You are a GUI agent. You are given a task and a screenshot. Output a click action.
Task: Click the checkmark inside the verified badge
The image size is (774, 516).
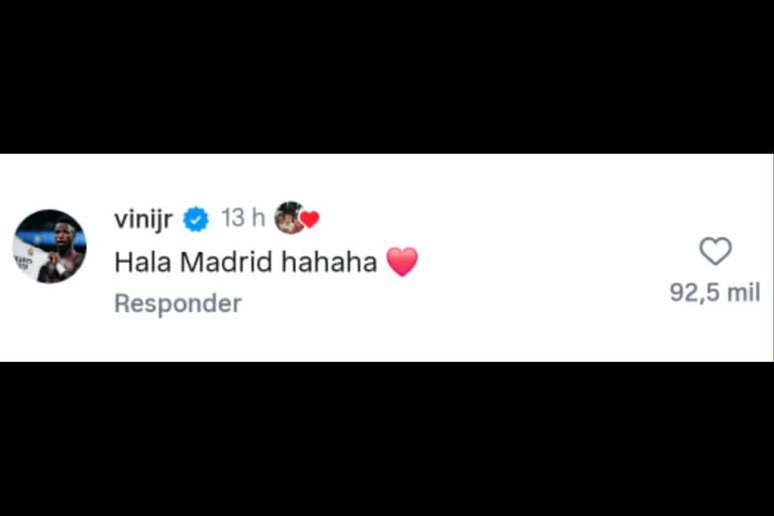pos(196,219)
